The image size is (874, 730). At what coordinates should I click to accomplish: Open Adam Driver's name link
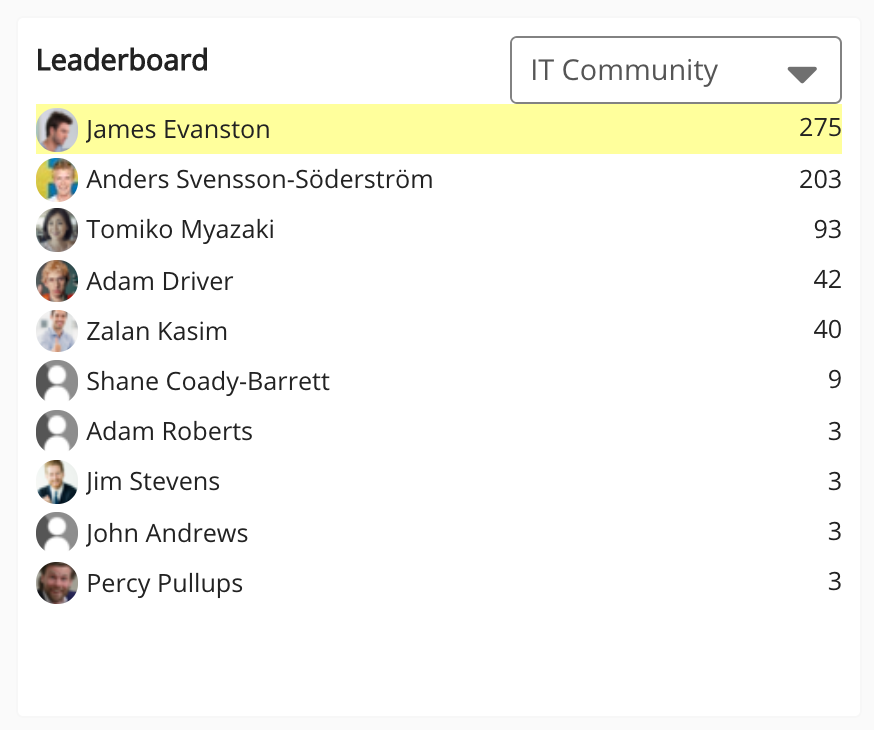(x=160, y=281)
